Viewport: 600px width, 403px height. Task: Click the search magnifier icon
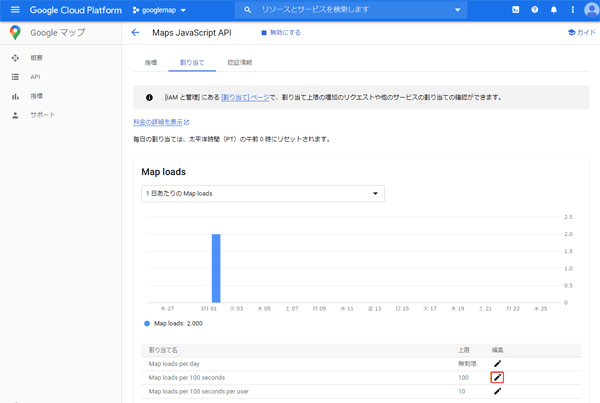[248, 10]
